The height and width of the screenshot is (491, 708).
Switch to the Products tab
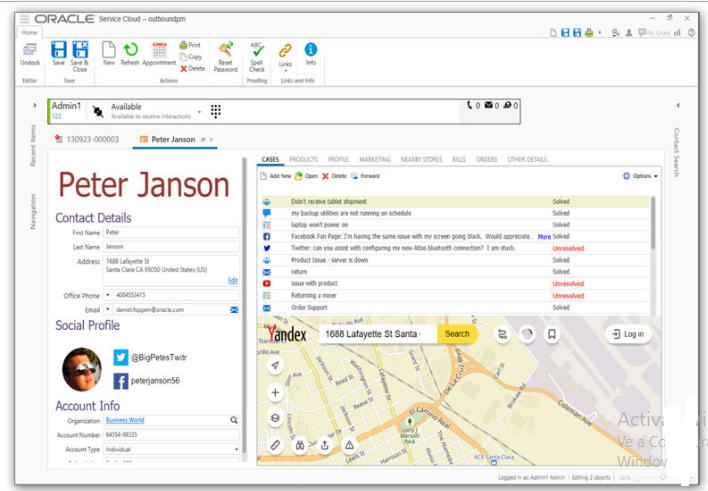point(303,159)
